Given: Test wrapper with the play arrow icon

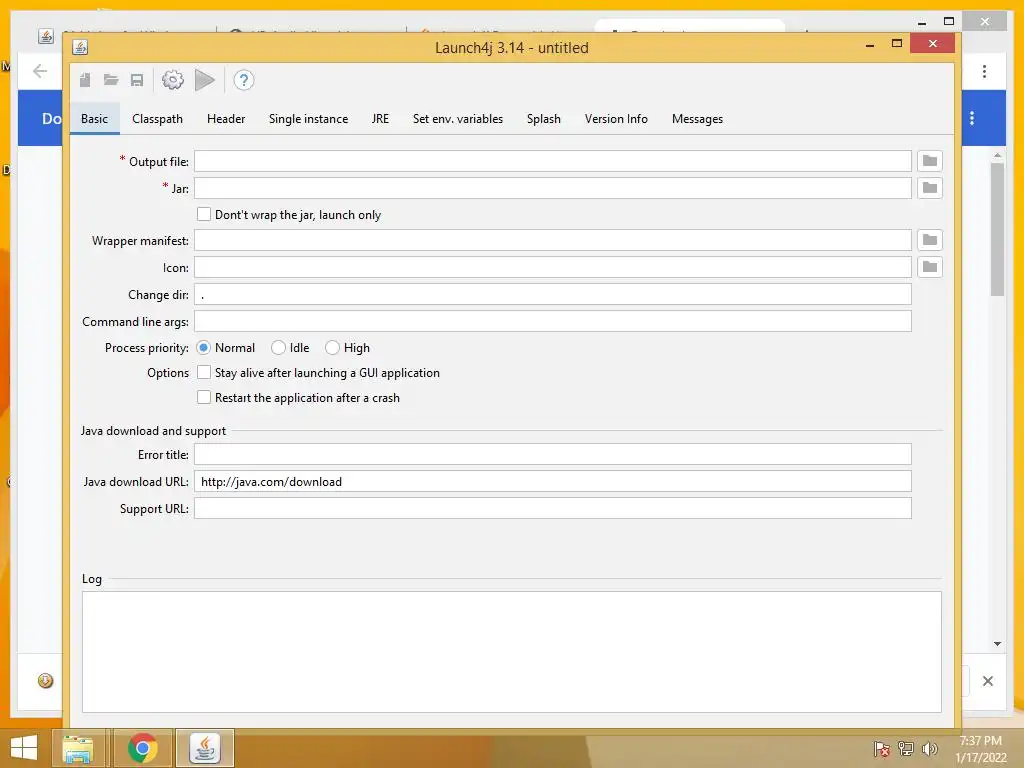Looking at the screenshot, I should (x=204, y=80).
